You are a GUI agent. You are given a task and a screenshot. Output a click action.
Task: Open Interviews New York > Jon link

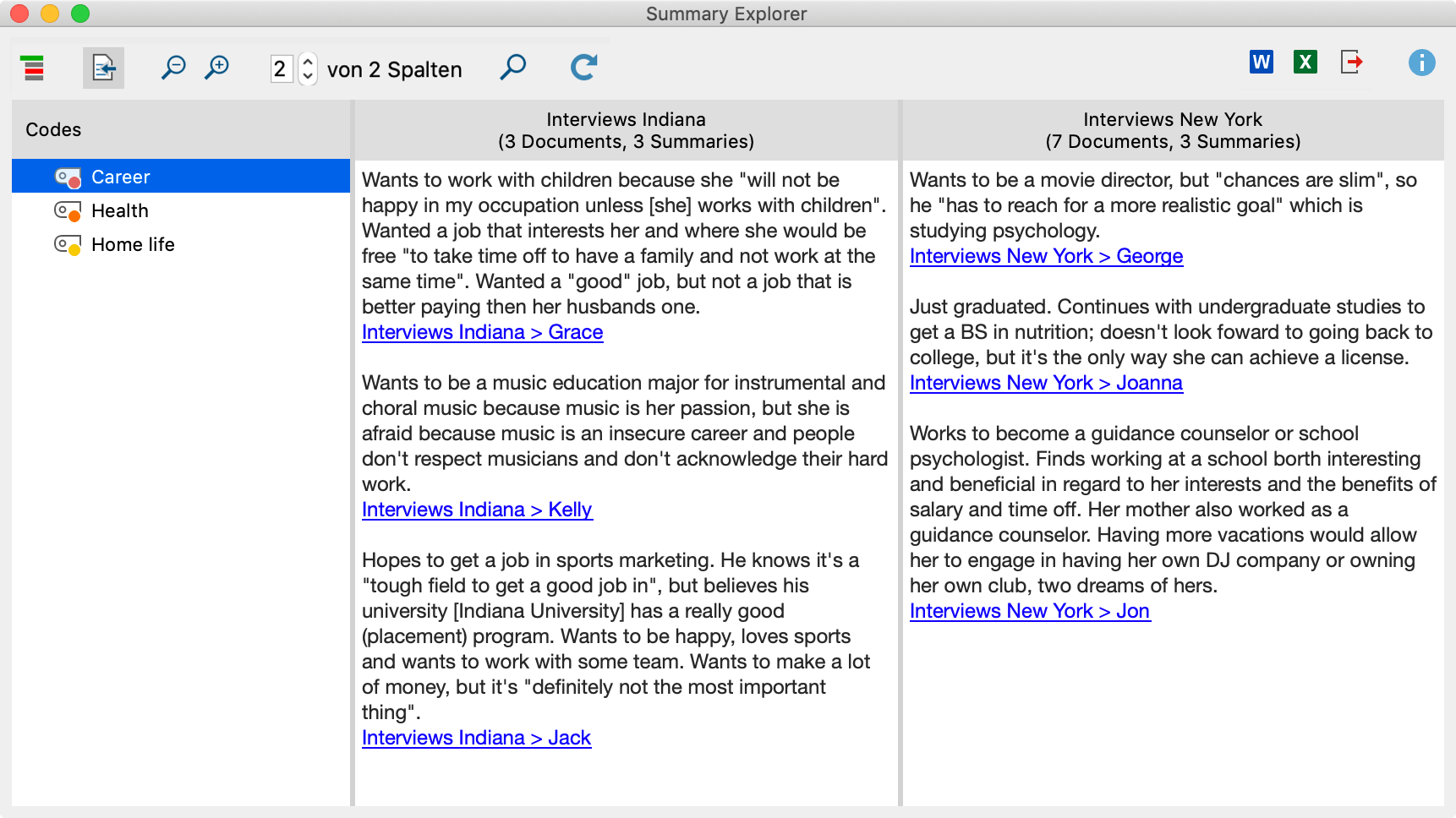1030,611
